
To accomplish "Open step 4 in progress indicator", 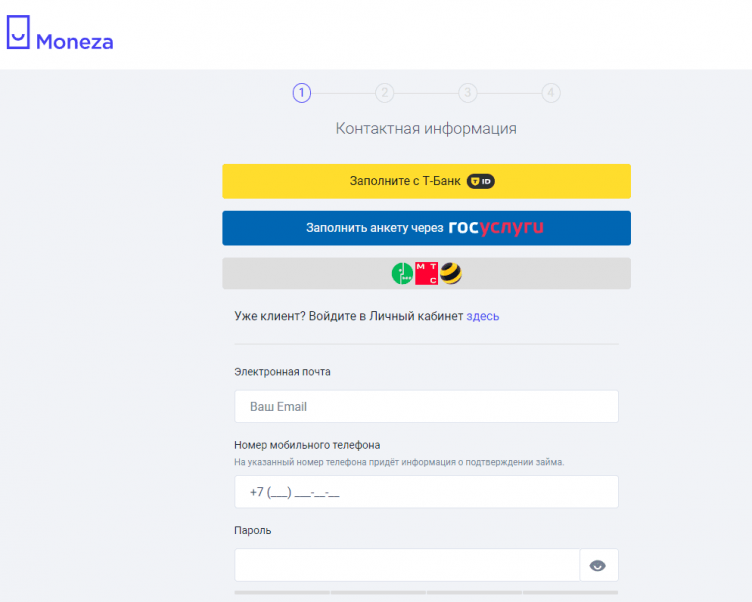I will 550,93.
